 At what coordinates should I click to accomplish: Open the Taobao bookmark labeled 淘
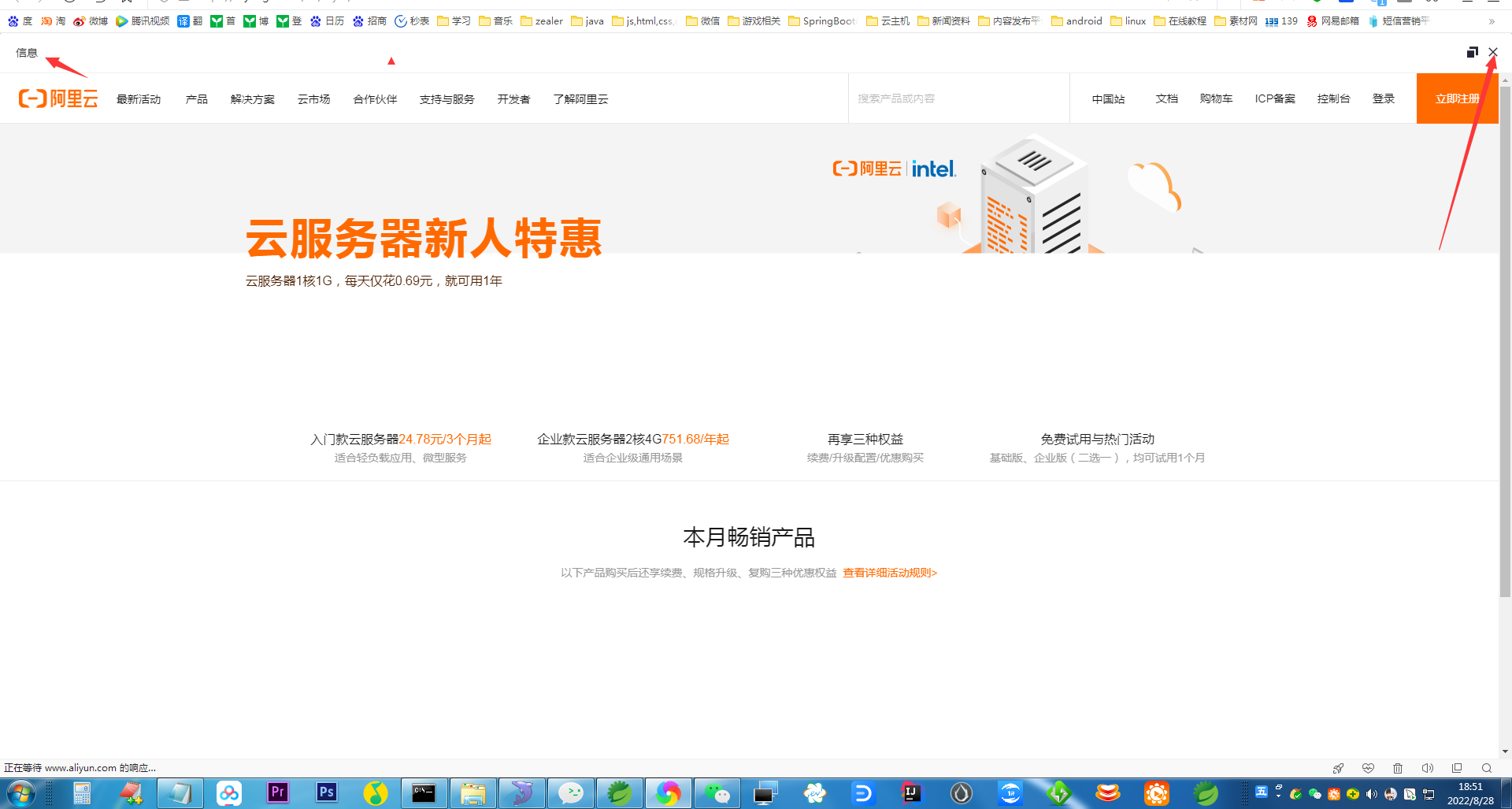click(53, 21)
